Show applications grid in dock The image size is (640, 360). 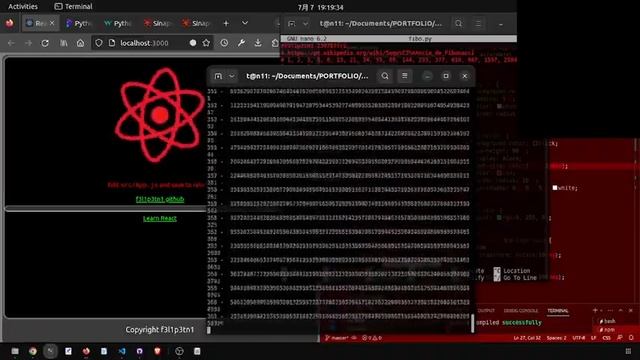click(x=628, y=351)
